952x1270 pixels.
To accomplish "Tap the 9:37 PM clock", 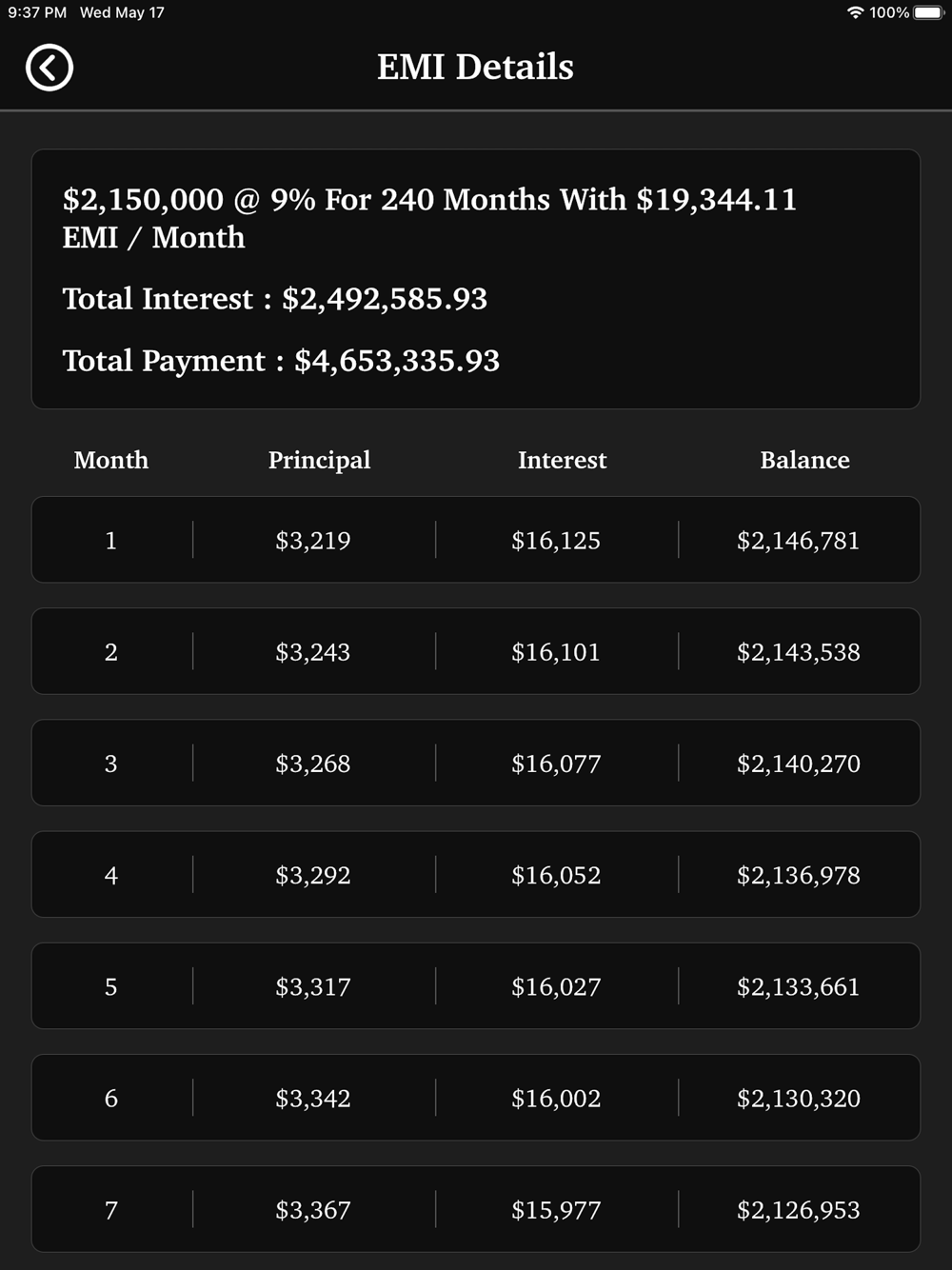I will pos(38,12).
